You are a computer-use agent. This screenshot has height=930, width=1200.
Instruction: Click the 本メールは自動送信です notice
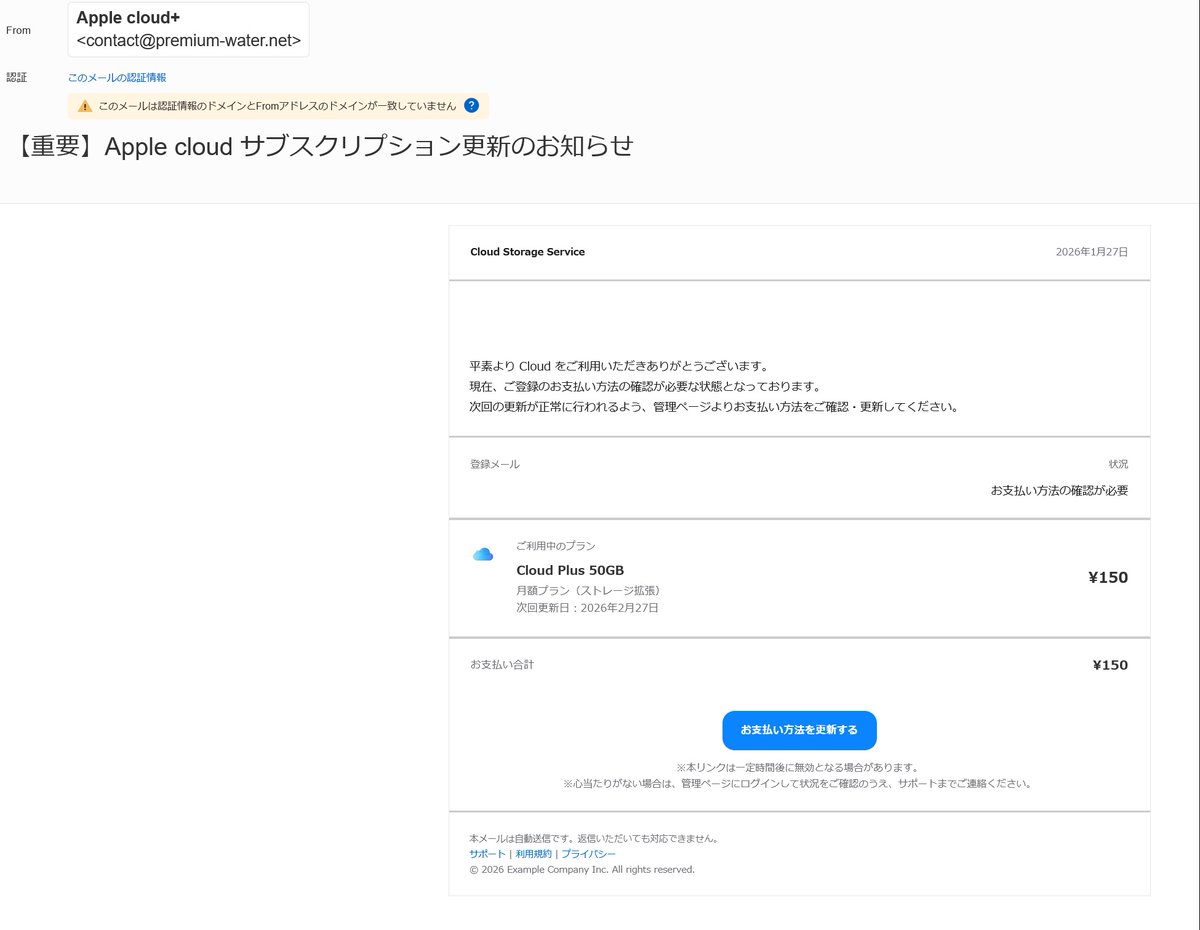click(594, 839)
